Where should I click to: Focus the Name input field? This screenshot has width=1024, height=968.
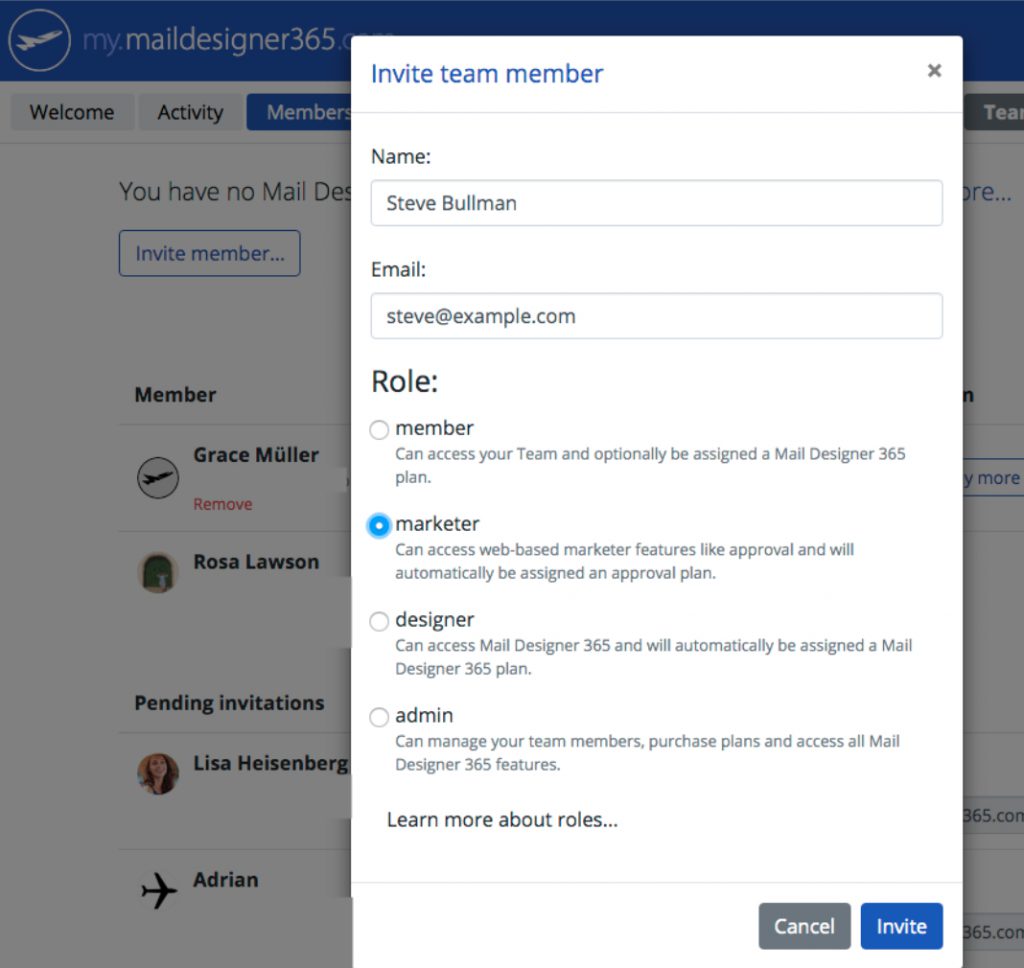tap(656, 203)
